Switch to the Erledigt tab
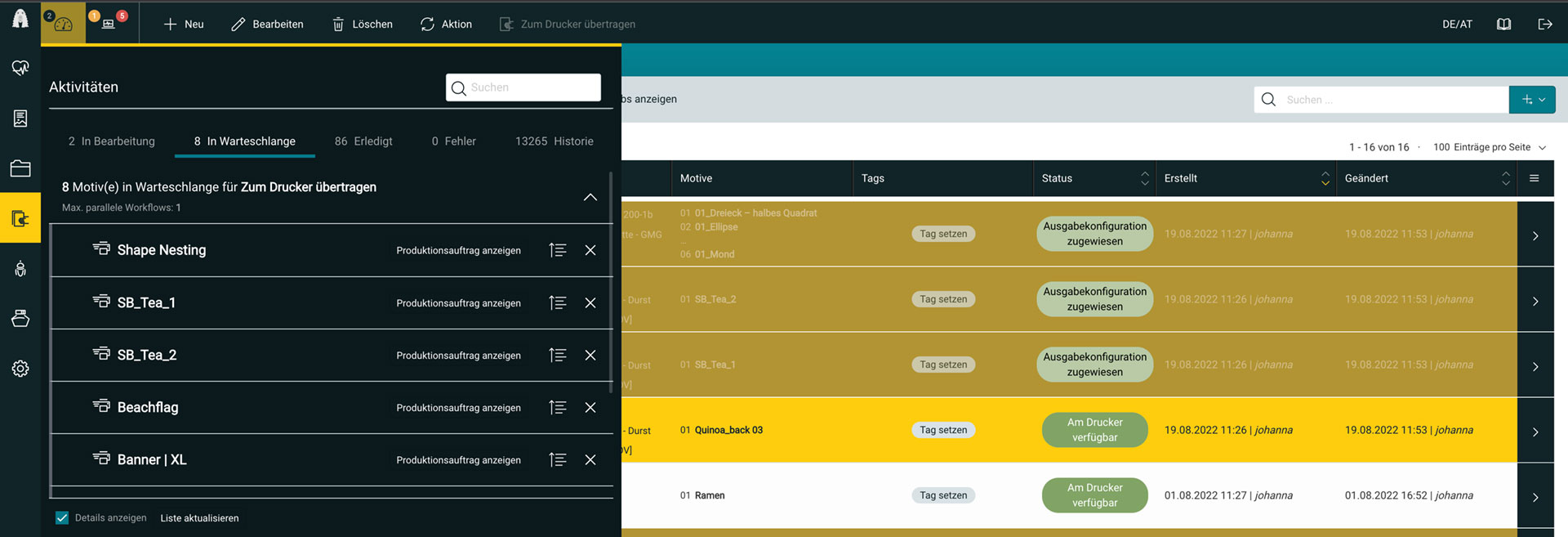 (363, 141)
